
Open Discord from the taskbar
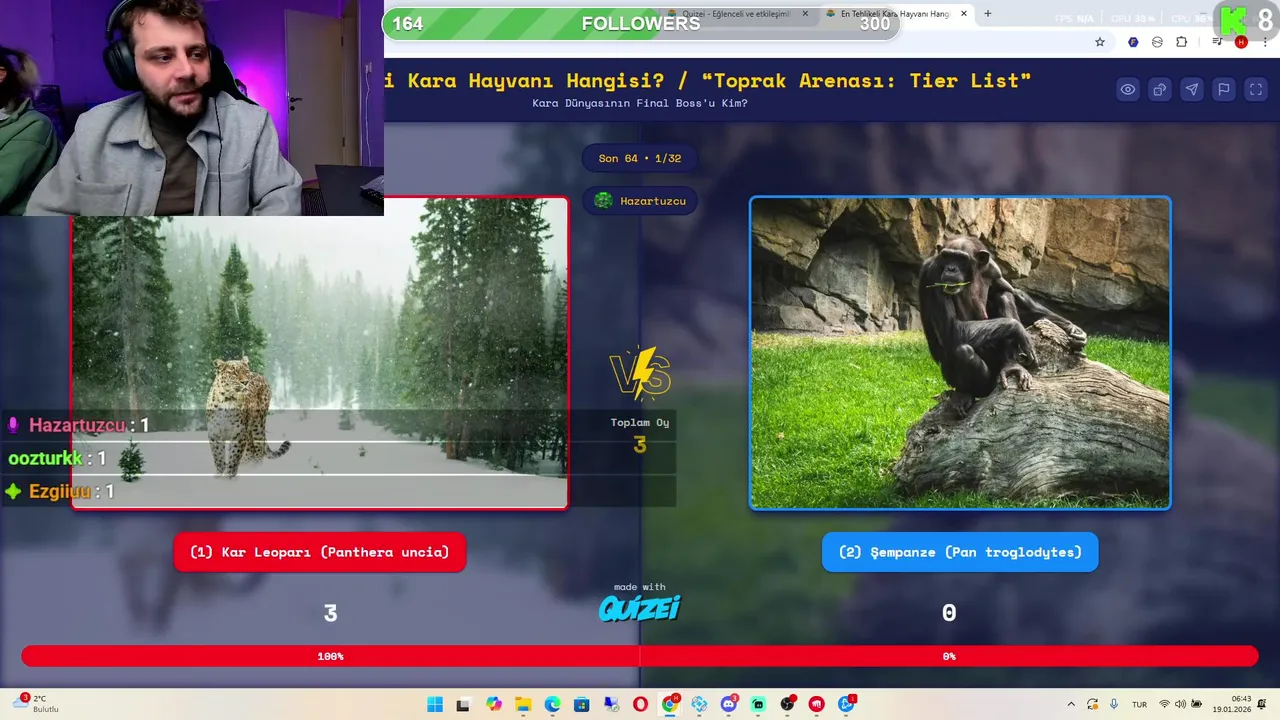coord(729,704)
